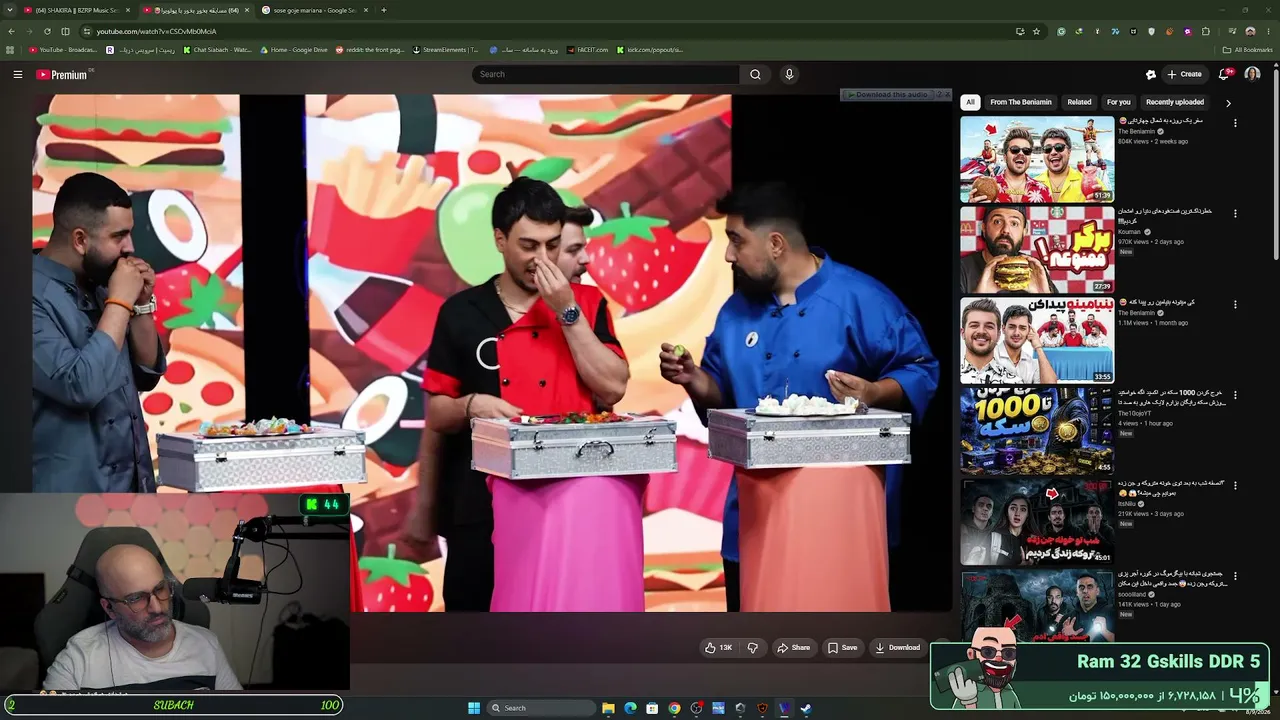The width and height of the screenshot is (1280, 720).
Task: Go to YouTube Premium home logo
Action: (x=62, y=74)
